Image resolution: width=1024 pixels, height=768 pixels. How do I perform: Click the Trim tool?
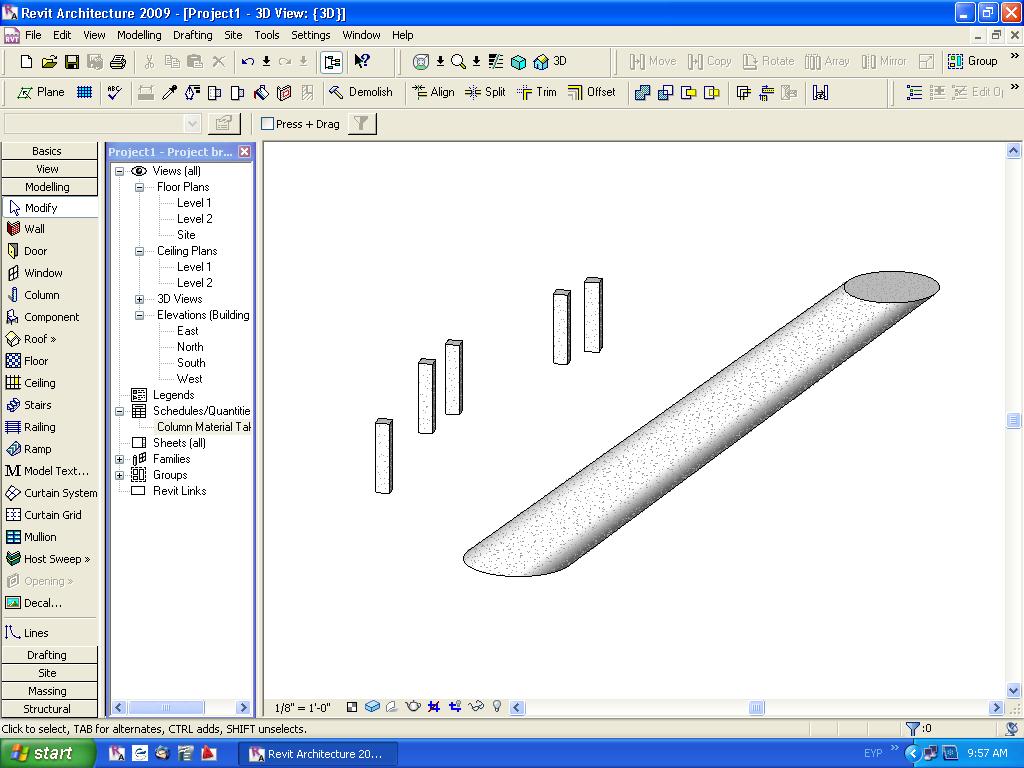pyautogui.click(x=537, y=92)
